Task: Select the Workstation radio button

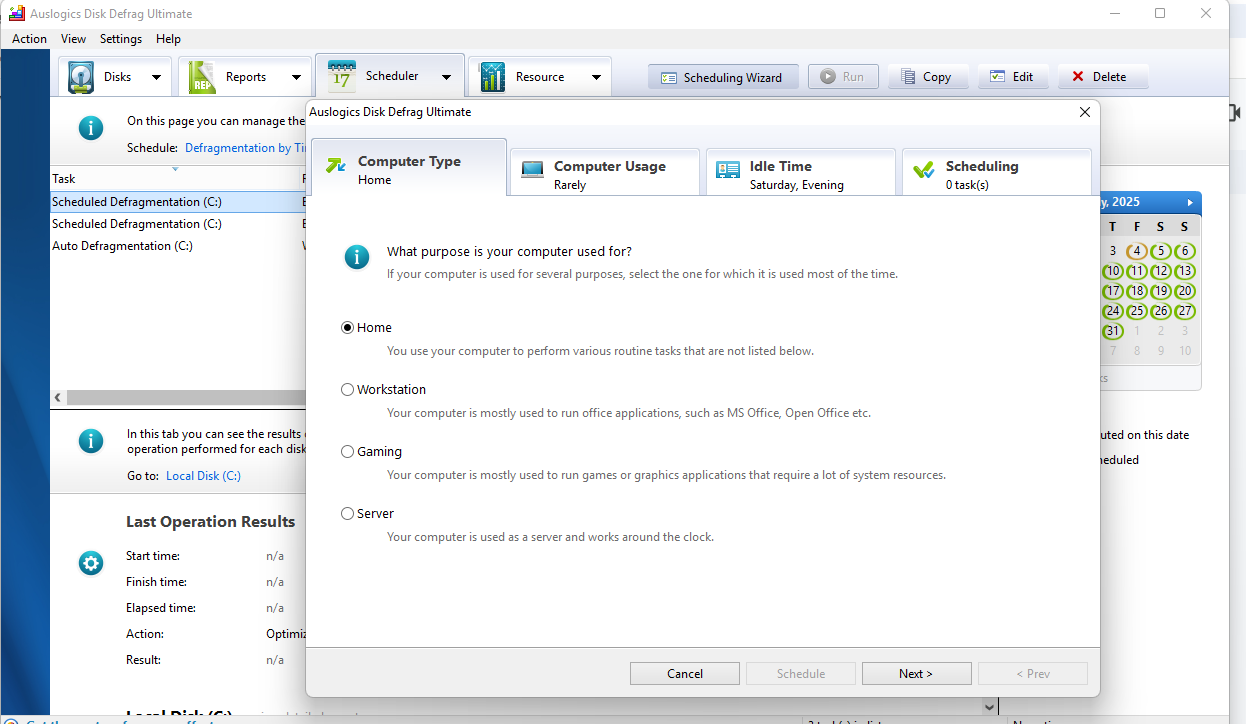Action: point(347,390)
